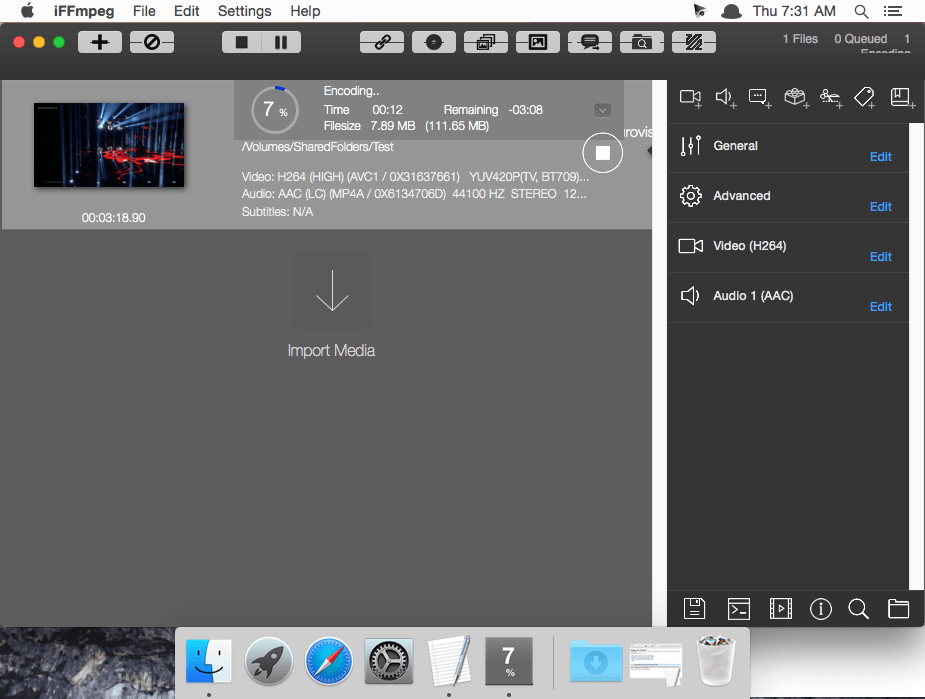This screenshot has height=699, width=925.
Task: Open the scissors trim icon
Action: click(x=831, y=97)
